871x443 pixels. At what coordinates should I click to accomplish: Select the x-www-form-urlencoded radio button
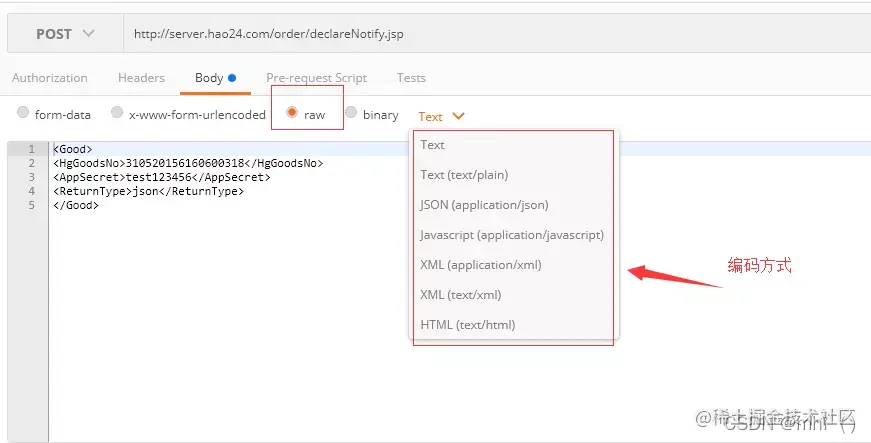117,113
